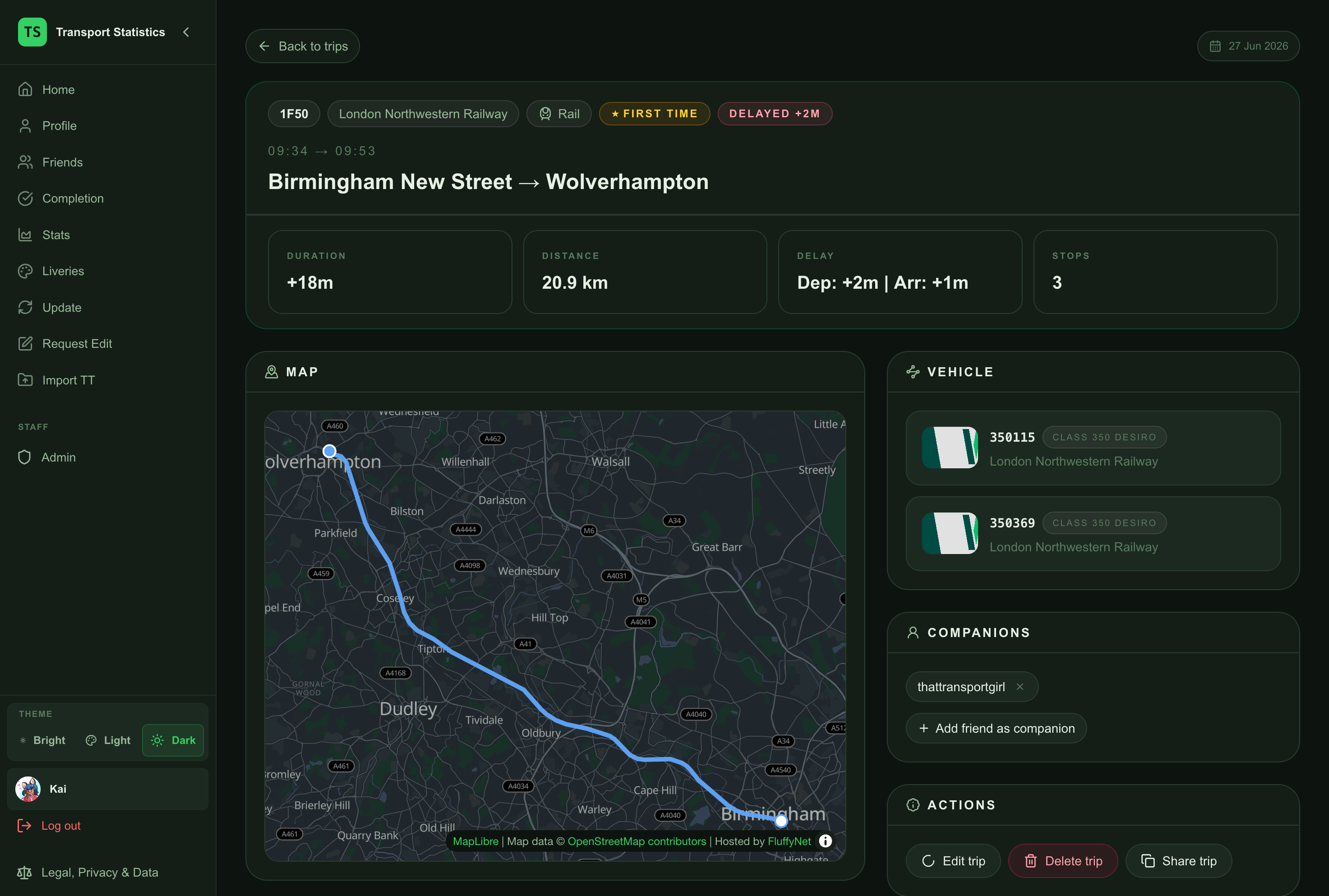This screenshot has height=896, width=1329.
Task: Switch theme to Bright
Action: coord(43,740)
